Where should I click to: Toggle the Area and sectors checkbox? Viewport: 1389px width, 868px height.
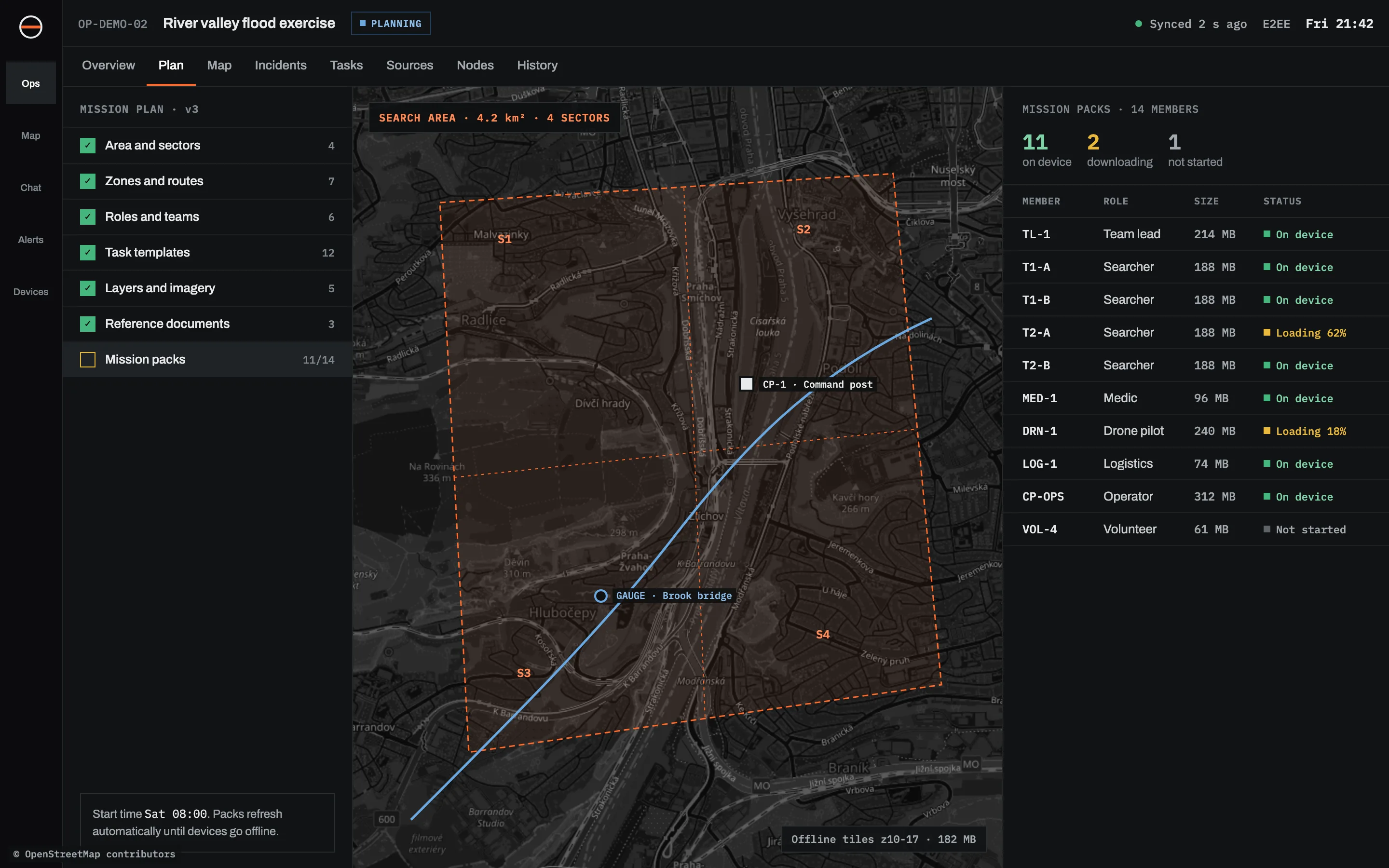click(88, 145)
